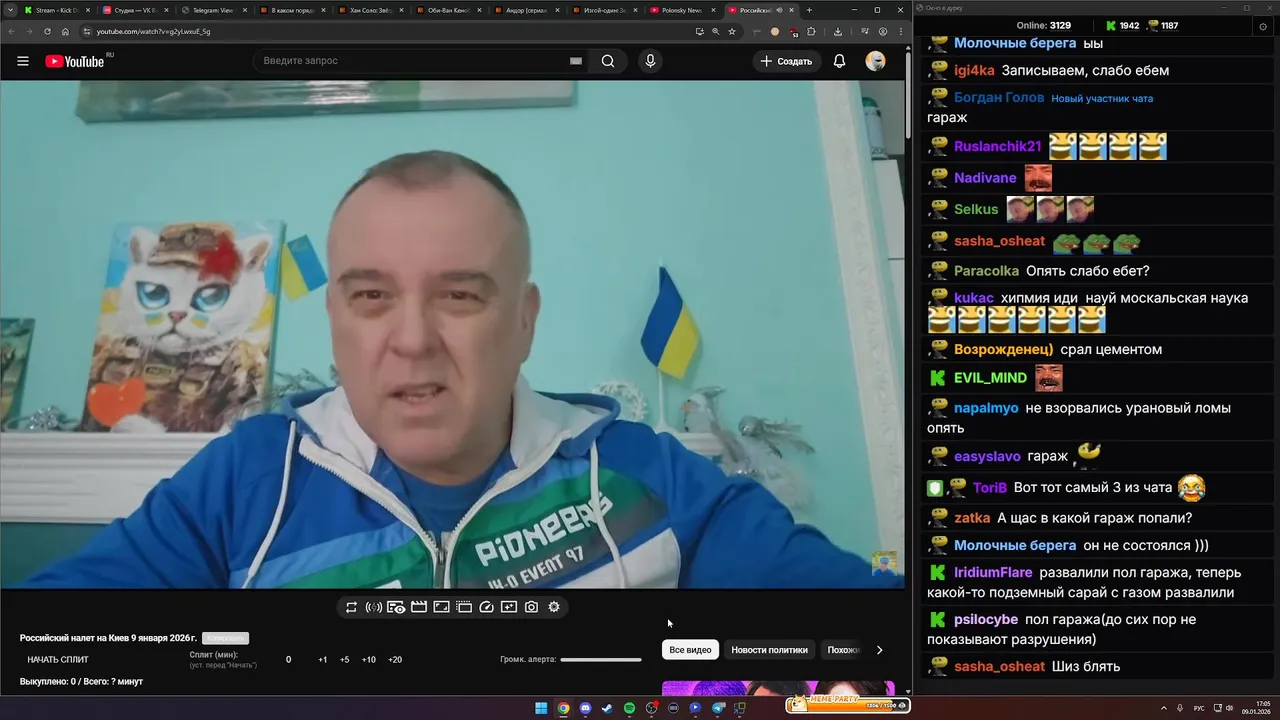
Task: Open the Windows Start menu
Action: tap(541, 708)
